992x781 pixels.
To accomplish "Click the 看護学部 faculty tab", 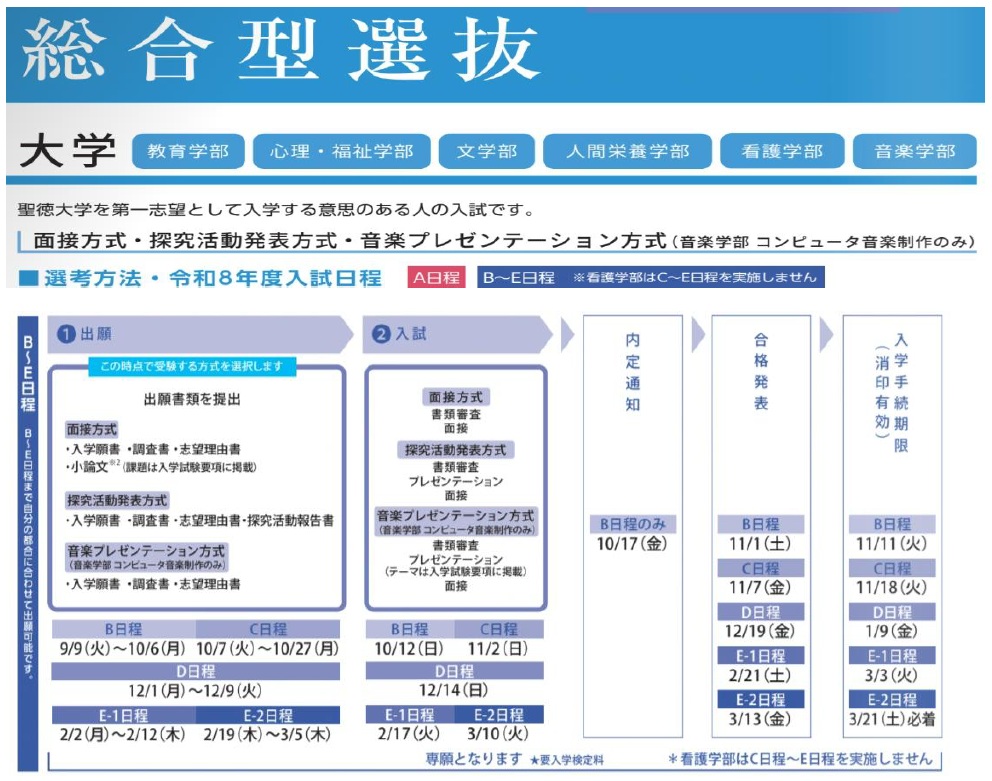I will pos(782,152).
